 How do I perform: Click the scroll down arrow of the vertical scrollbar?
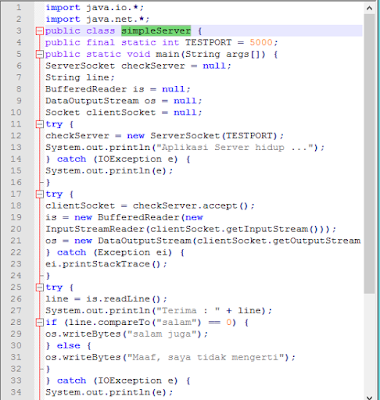(x=369, y=397)
